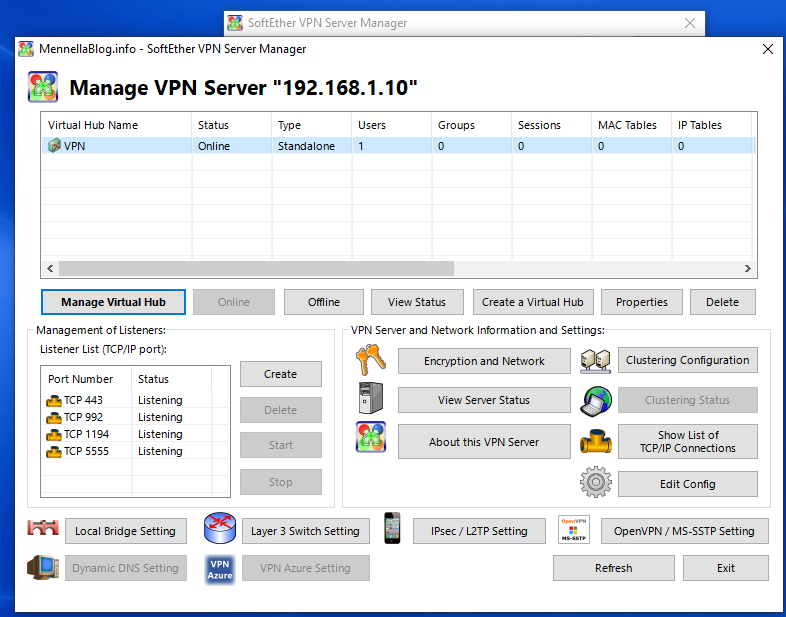This screenshot has height=617, width=786.
Task: Show List of TCP/IP Connections
Action: [688, 442]
